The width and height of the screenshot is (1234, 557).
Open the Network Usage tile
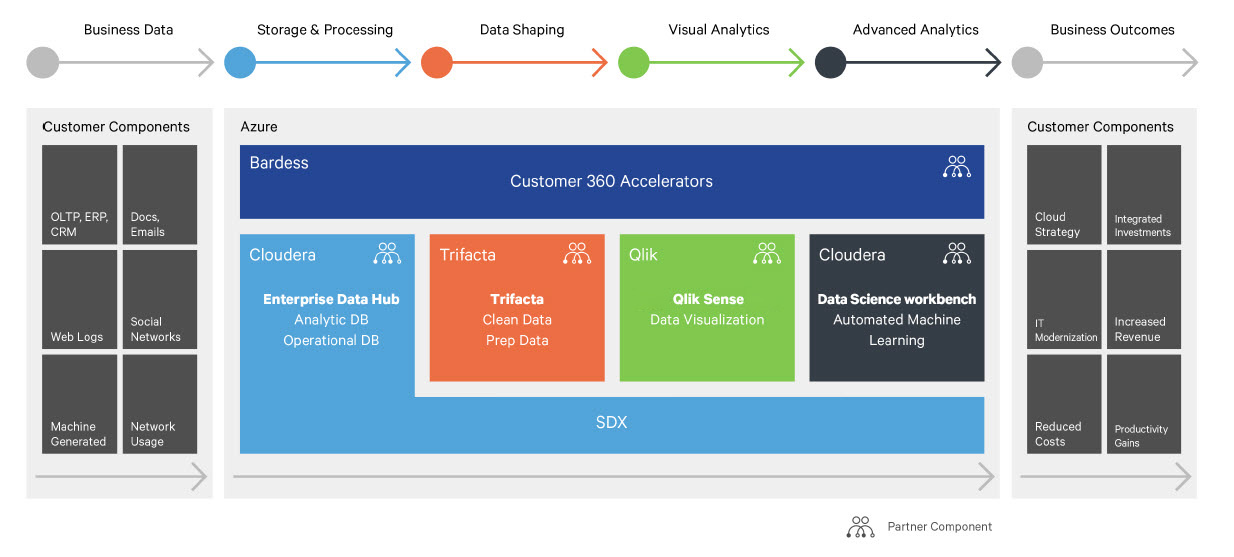tap(160, 404)
